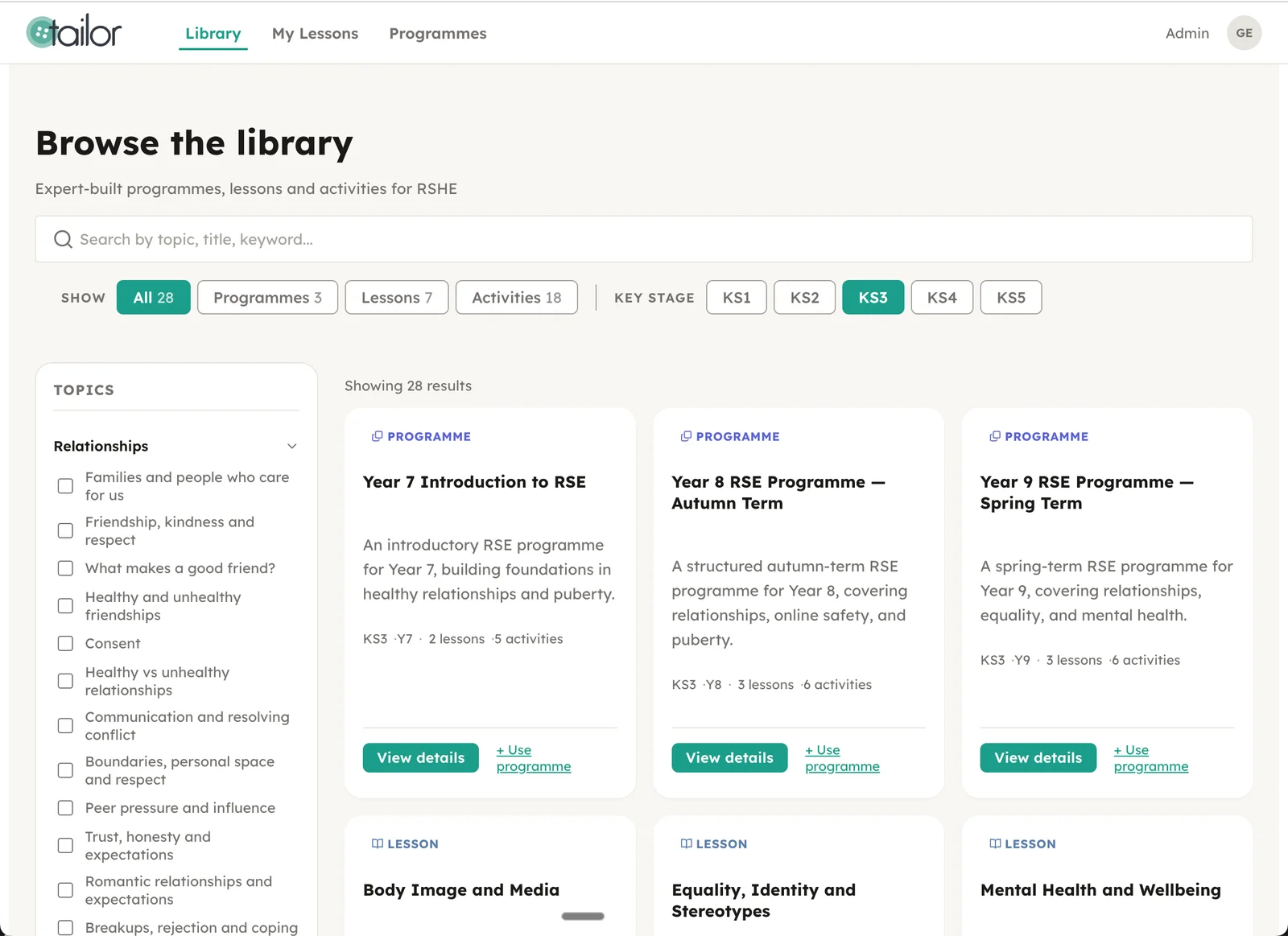Filter results by Activities

[x=516, y=297]
